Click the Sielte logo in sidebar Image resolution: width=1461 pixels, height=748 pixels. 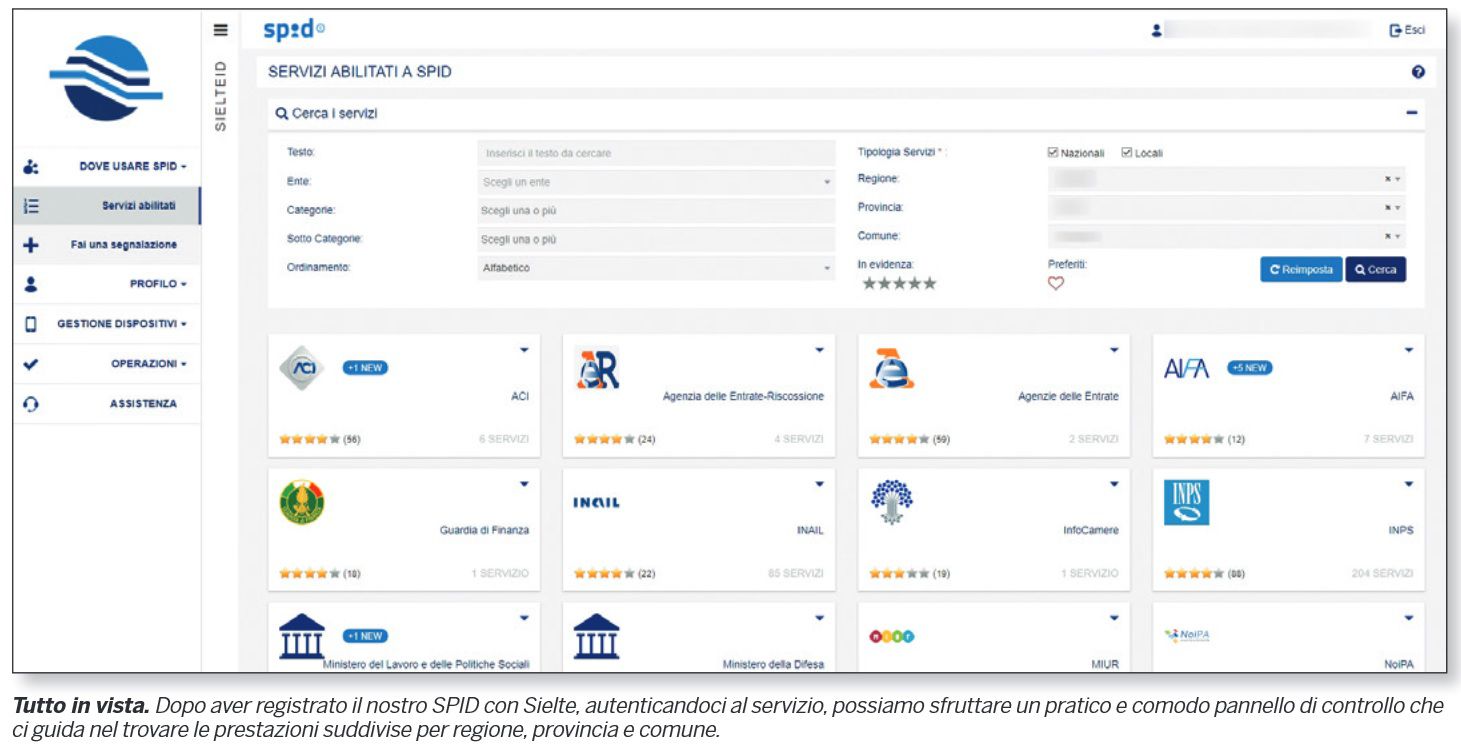(106, 78)
